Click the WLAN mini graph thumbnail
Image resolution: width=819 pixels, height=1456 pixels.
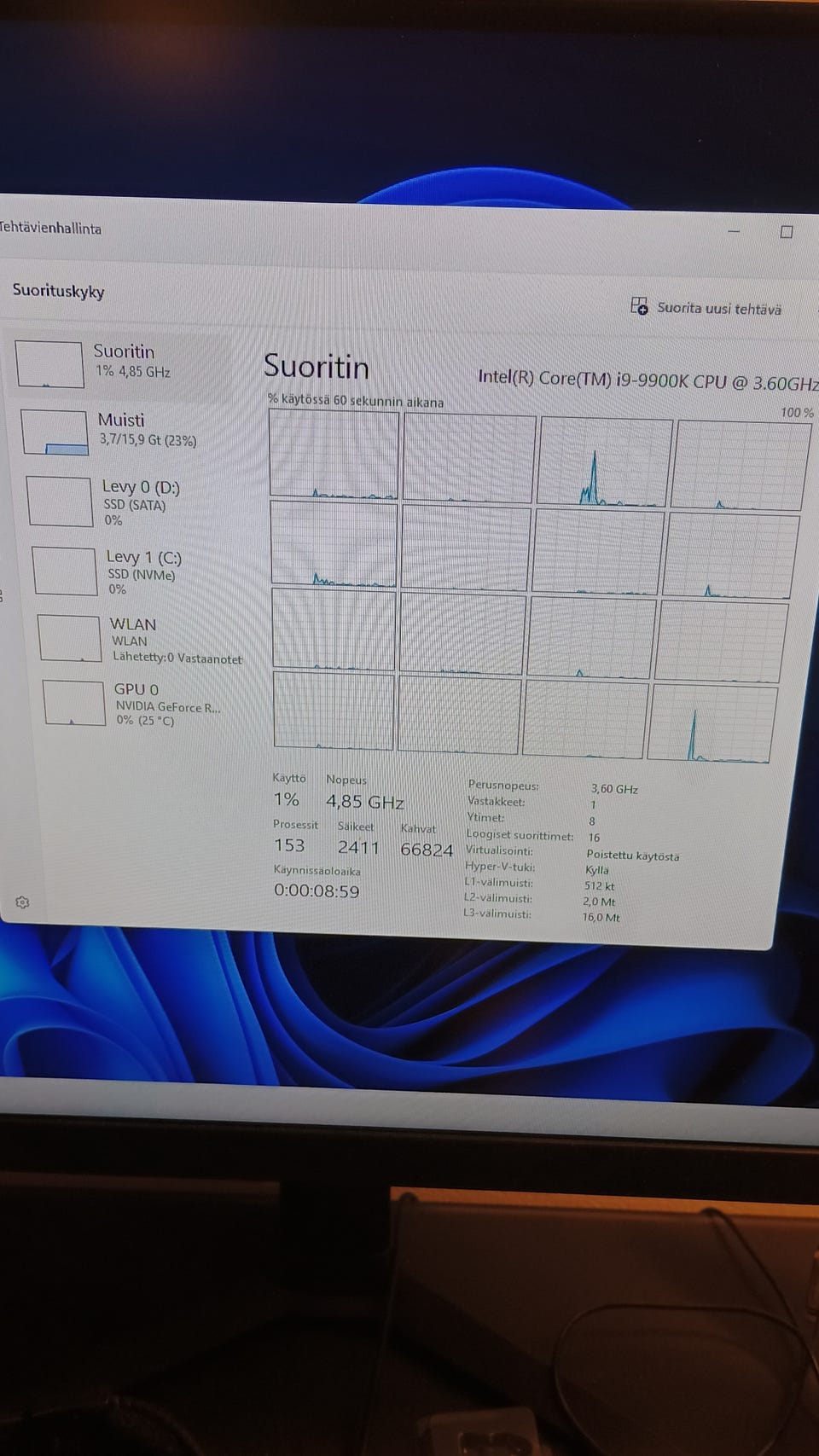pyautogui.click(x=70, y=638)
